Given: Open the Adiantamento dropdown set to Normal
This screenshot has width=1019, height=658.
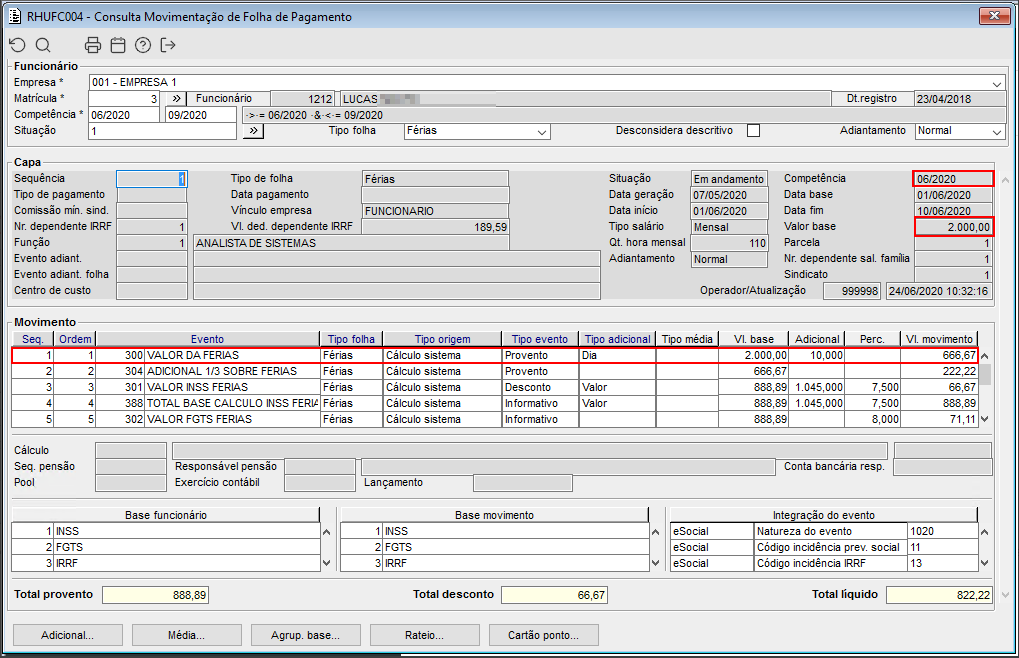Looking at the screenshot, I should point(996,132).
